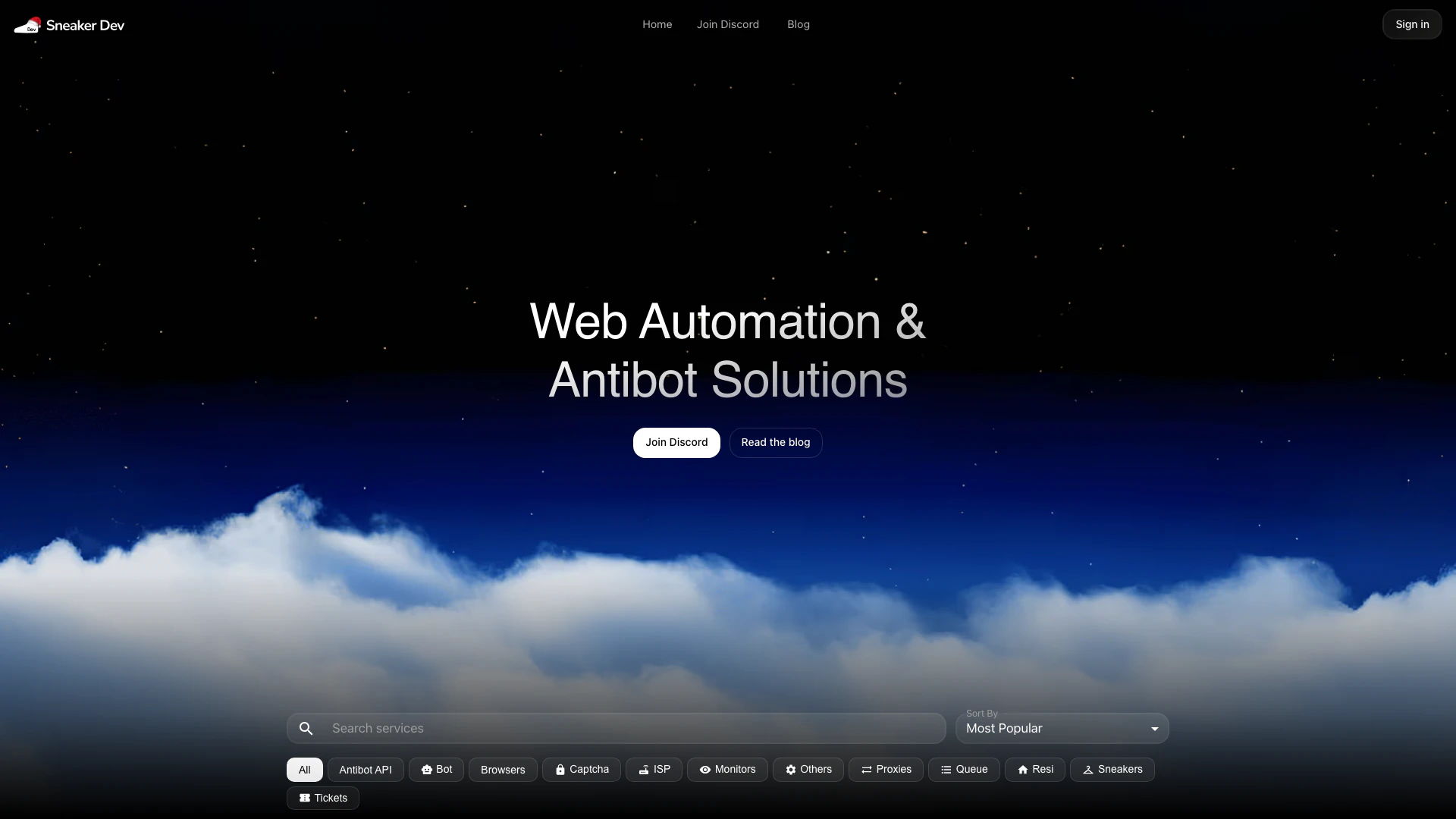Select the Bot category chip

tap(436, 769)
